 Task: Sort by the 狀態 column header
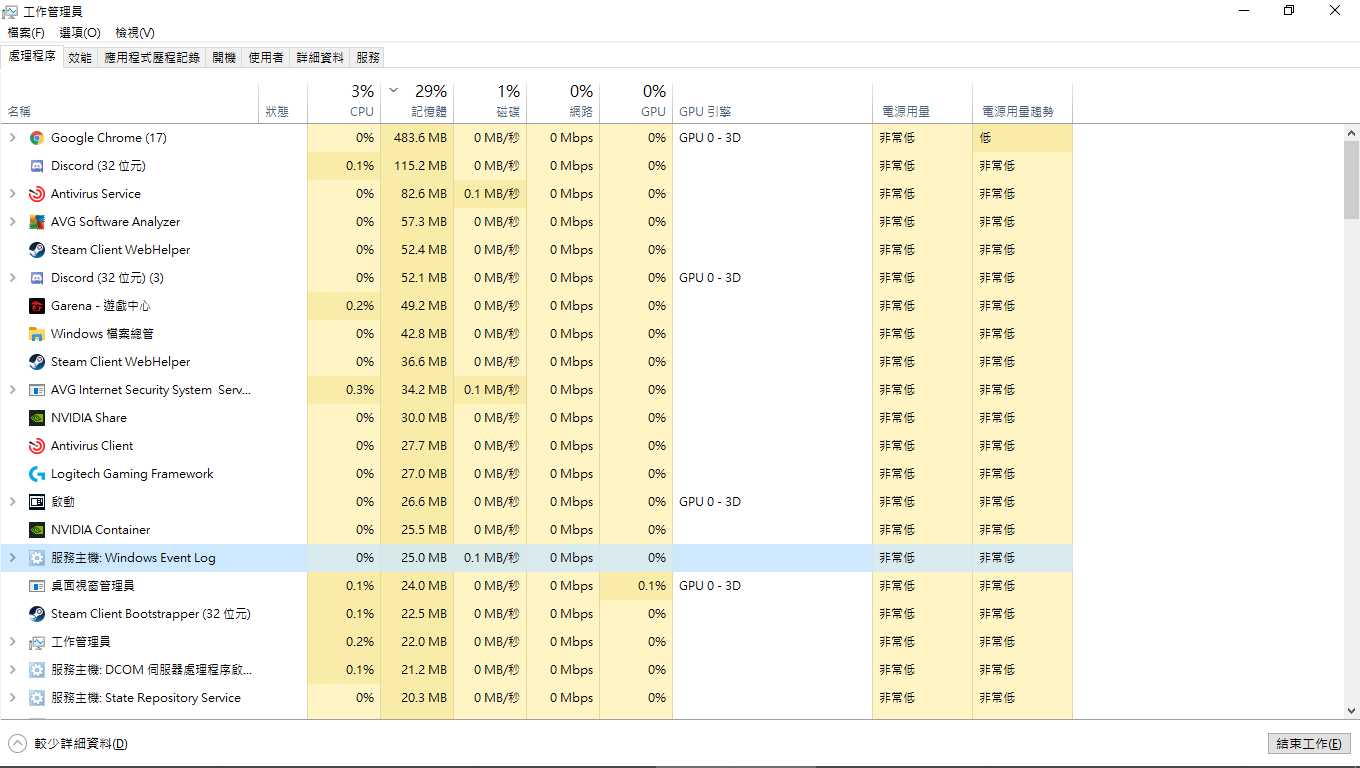point(283,102)
